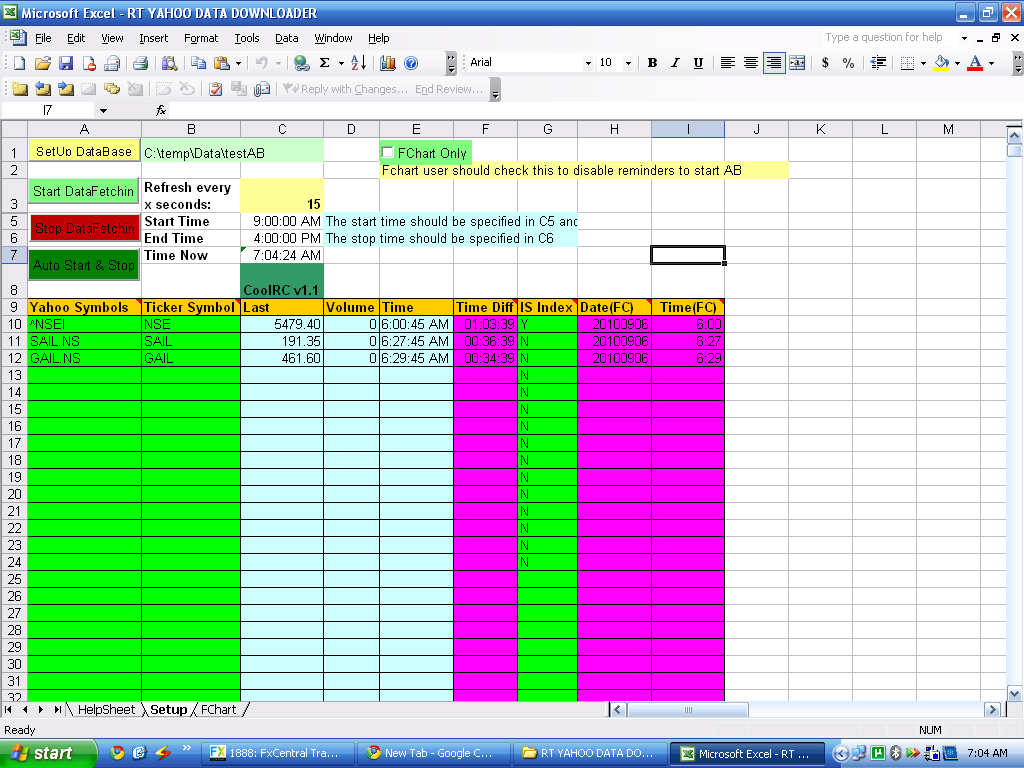Image resolution: width=1024 pixels, height=768 pixels.
Task: Click the Stop DataFetchin button
Action: tap(84, 228)
